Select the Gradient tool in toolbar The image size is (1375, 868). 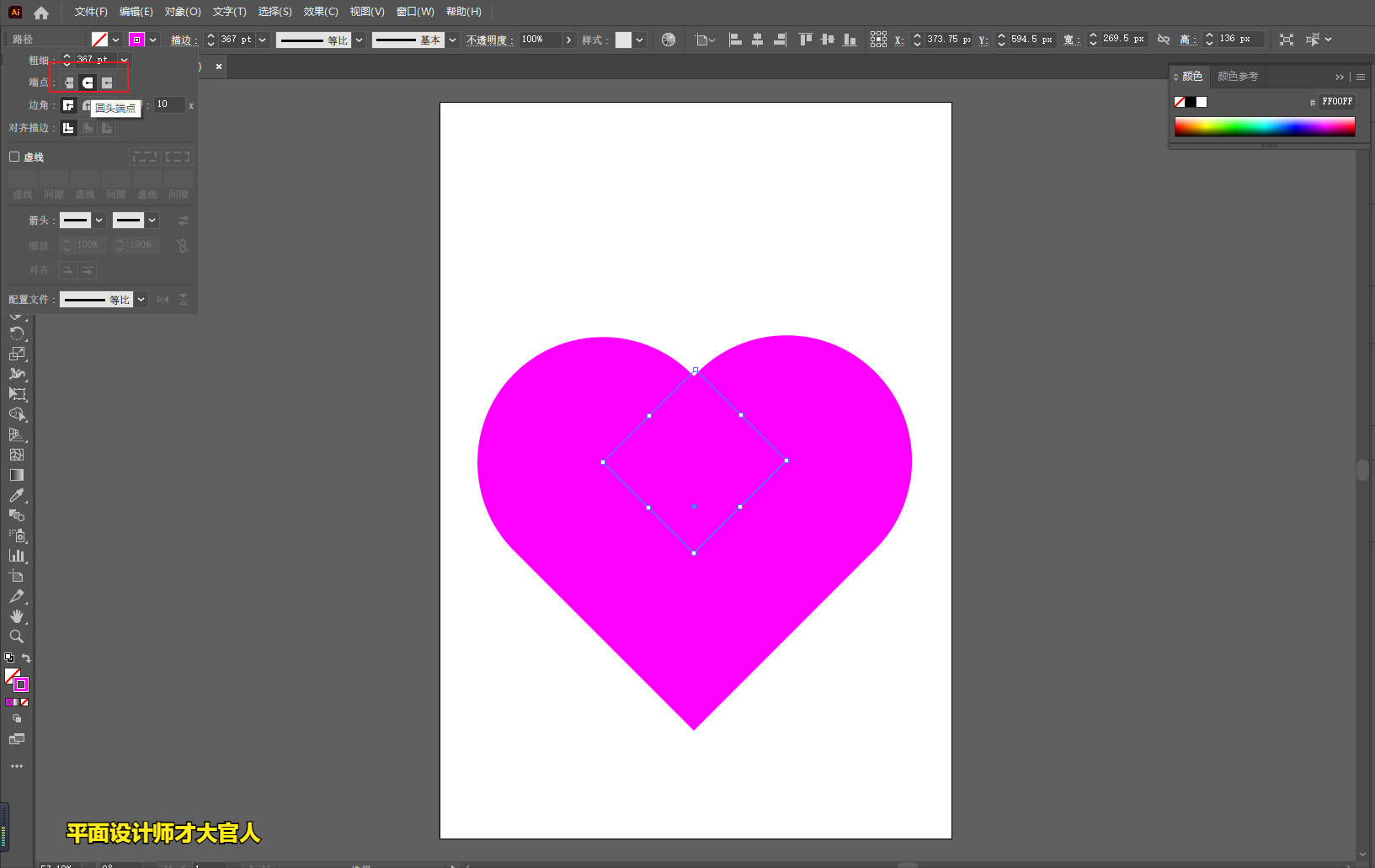coord(17,475)
